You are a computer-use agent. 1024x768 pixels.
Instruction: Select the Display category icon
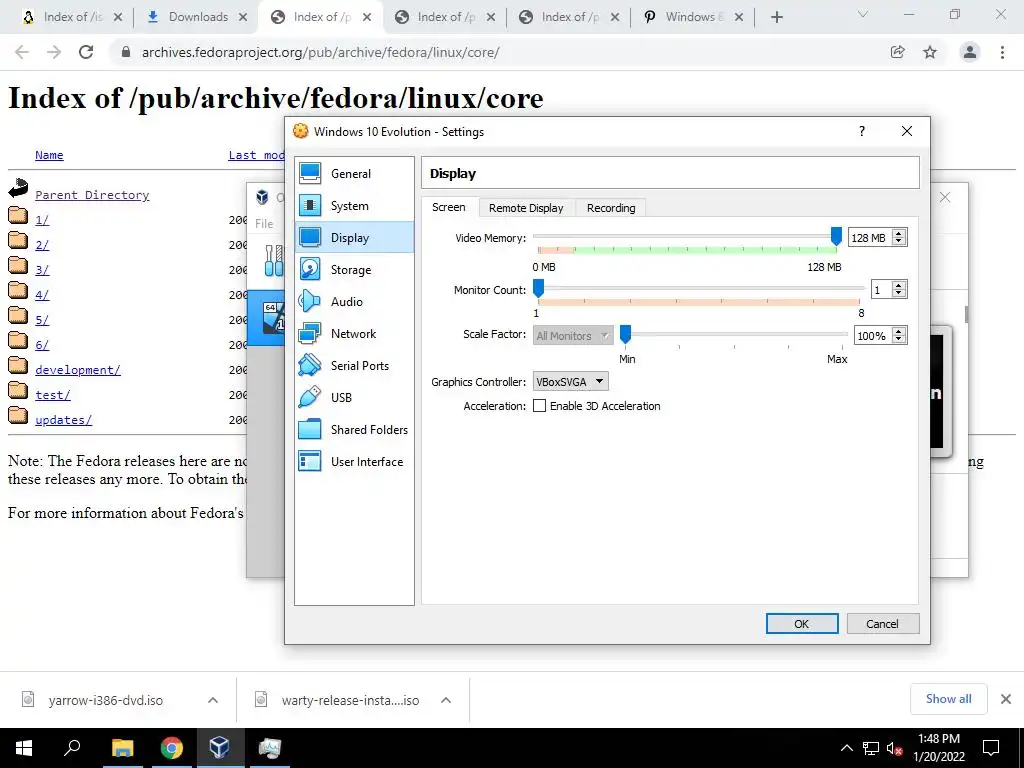pos(310,238)
